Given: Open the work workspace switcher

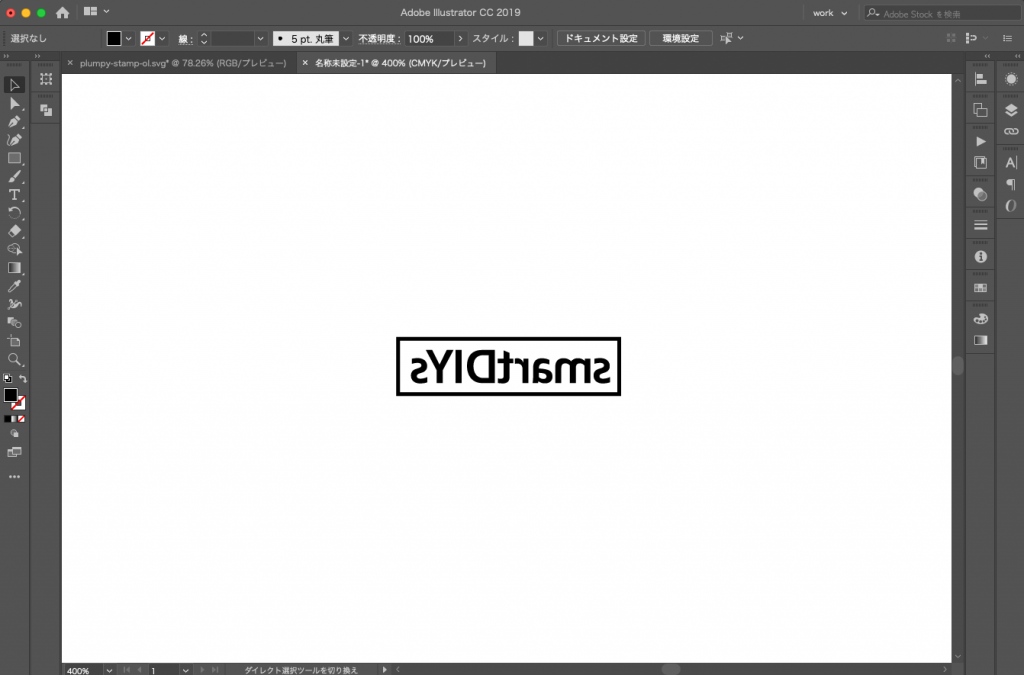Looking at the screenshot, I should [x=829, y=13].
